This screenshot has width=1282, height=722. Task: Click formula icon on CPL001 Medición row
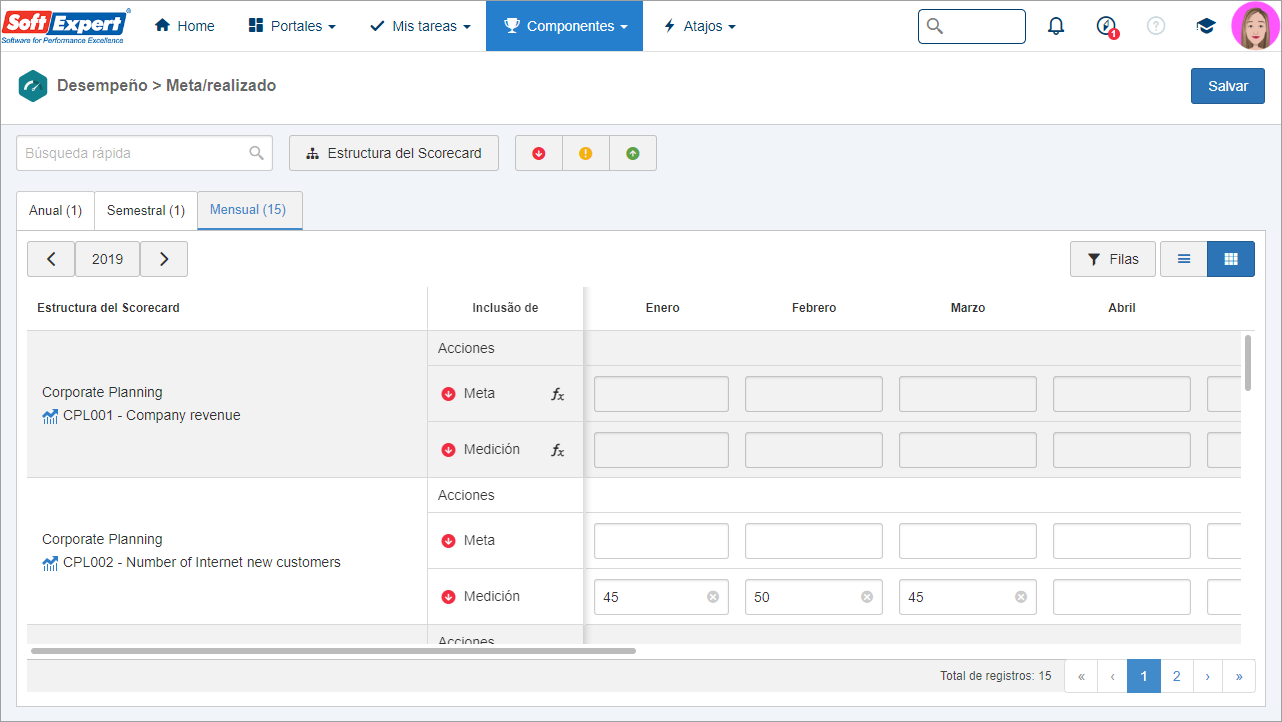tap(558, 450)
